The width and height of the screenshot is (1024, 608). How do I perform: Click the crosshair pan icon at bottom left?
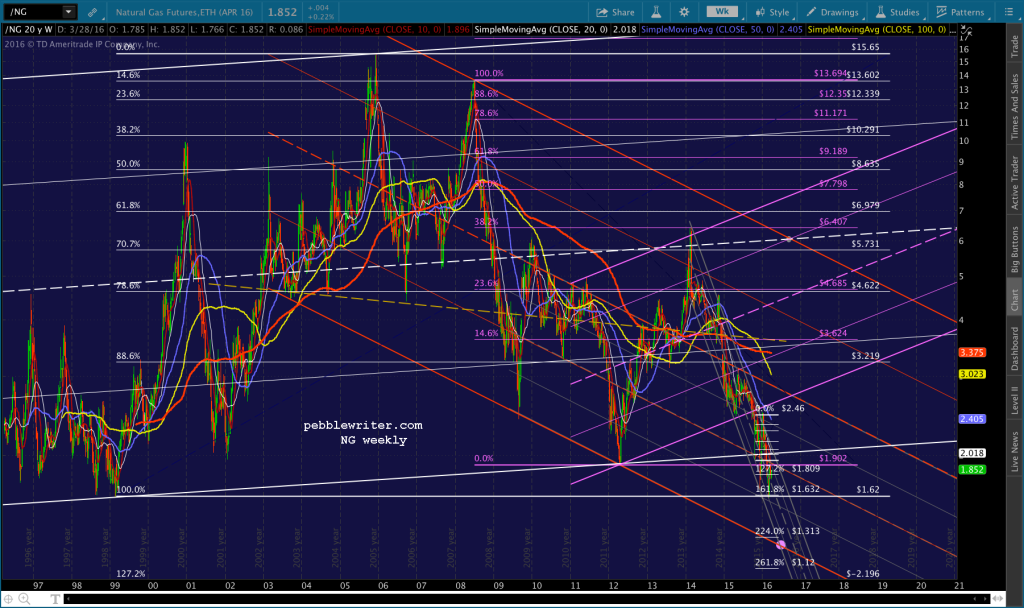point(8,599)
